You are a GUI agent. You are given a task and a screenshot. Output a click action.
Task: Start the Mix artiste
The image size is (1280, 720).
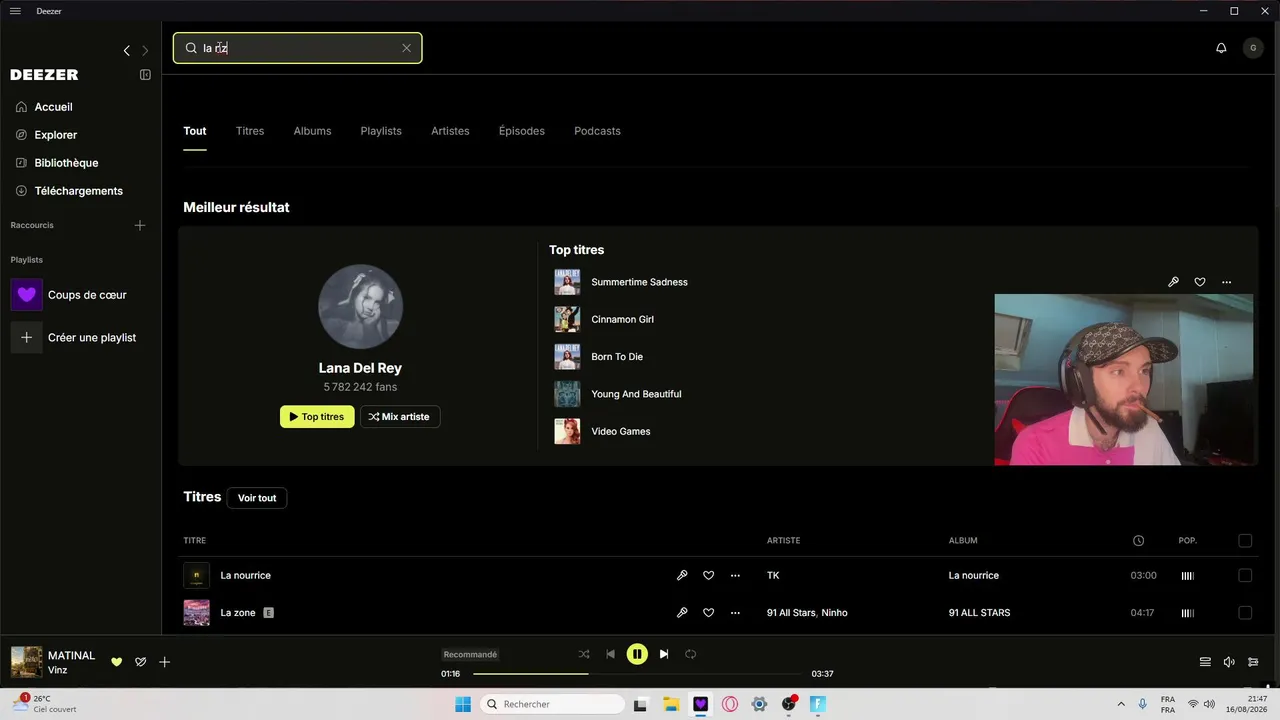400,417
